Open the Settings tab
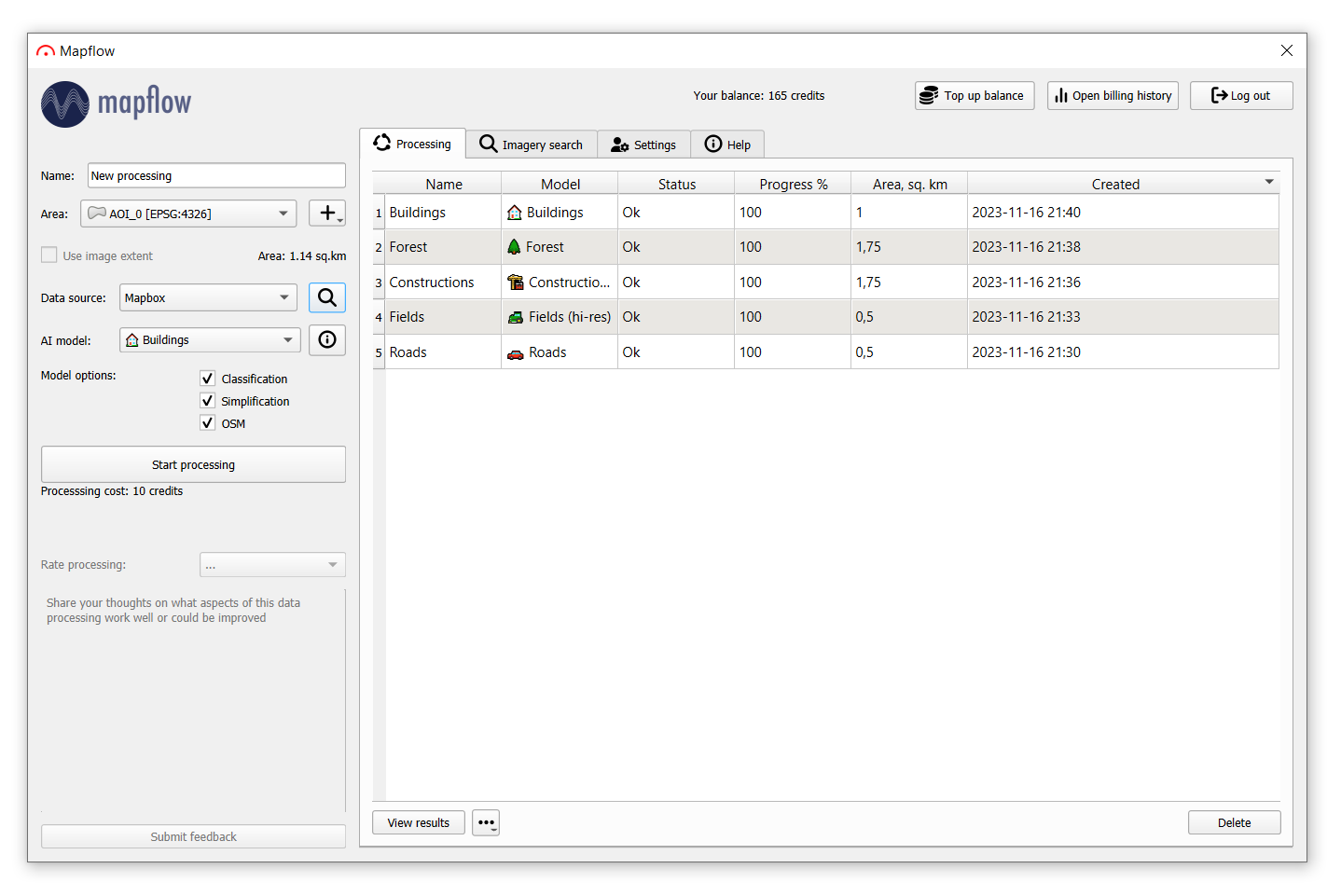 click(643, 145)
